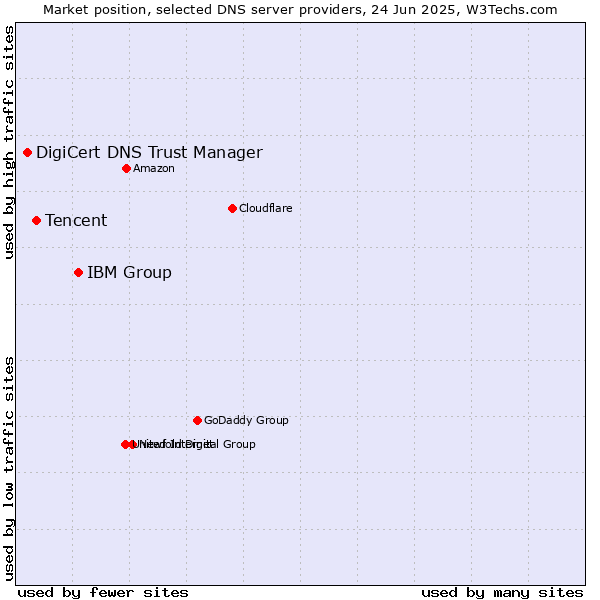The width and height of the screenshot is (600, 600).
Task: Click the GoDaddy Group red data point
Action: [x=197, y=421]
